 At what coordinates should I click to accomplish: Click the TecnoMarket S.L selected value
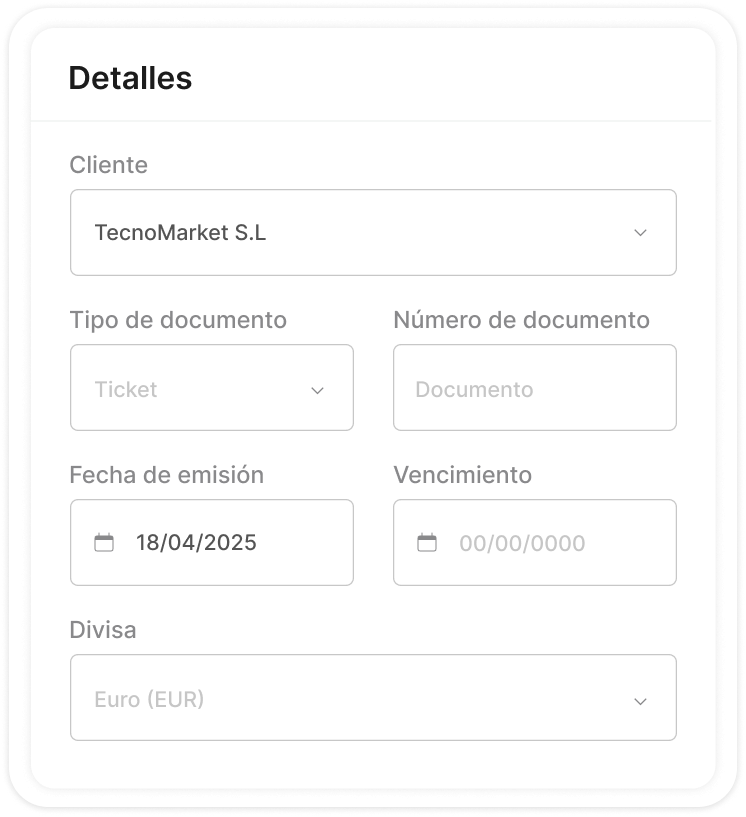[180, 233]
